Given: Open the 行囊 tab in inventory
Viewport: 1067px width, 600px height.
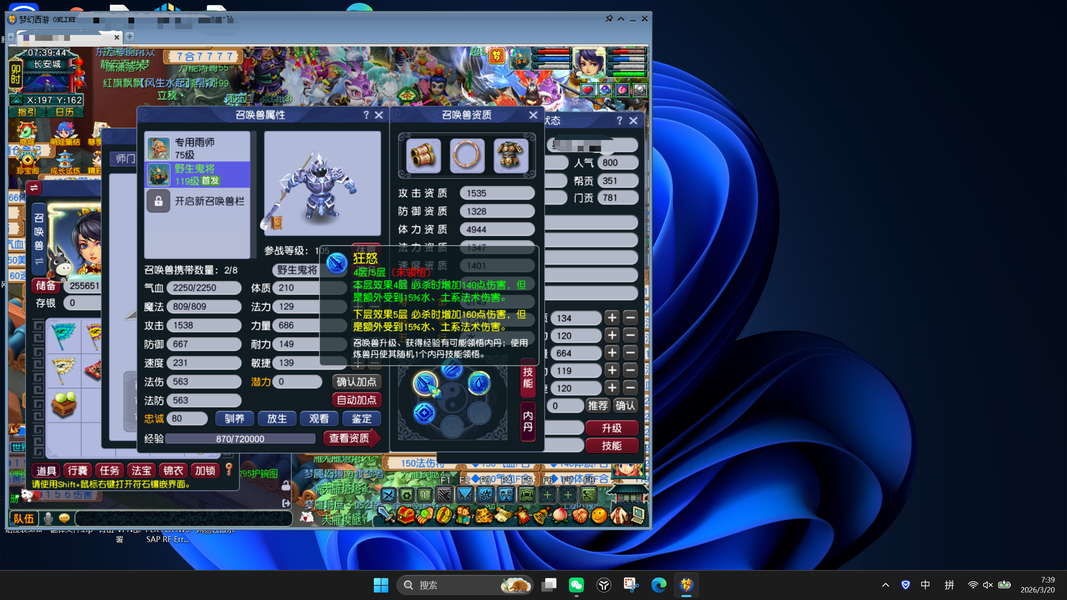Looking at the screenshot, I should click(78, 470).
